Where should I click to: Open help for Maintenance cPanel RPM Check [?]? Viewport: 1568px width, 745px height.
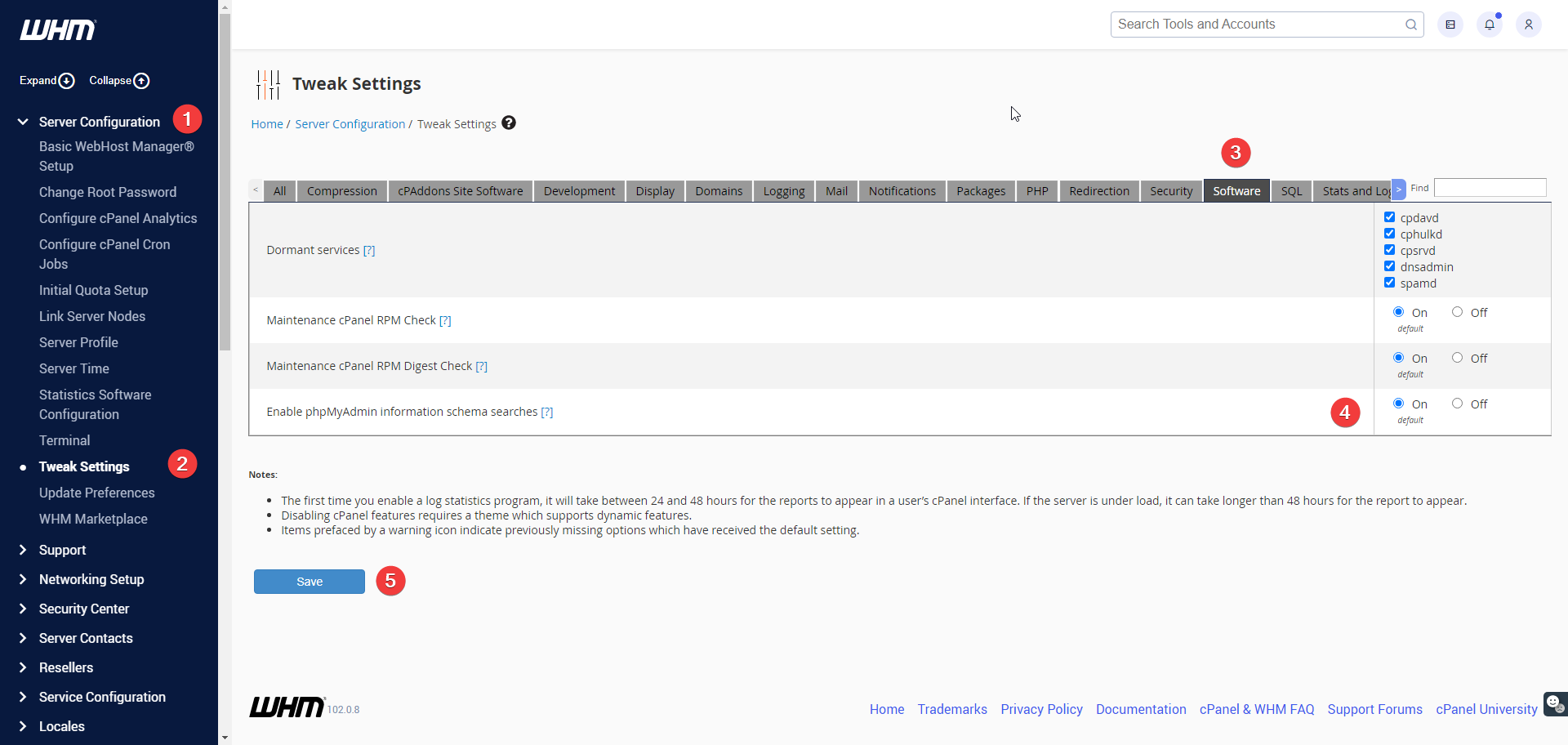tap(445, 320)
